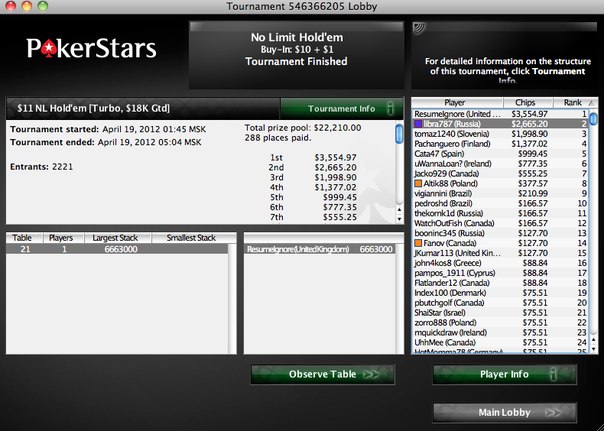The width and height of the screenshot is (604, 431).
Task: Click the arrows icon on Observe Table button
Action: click(x=371, y=374)
